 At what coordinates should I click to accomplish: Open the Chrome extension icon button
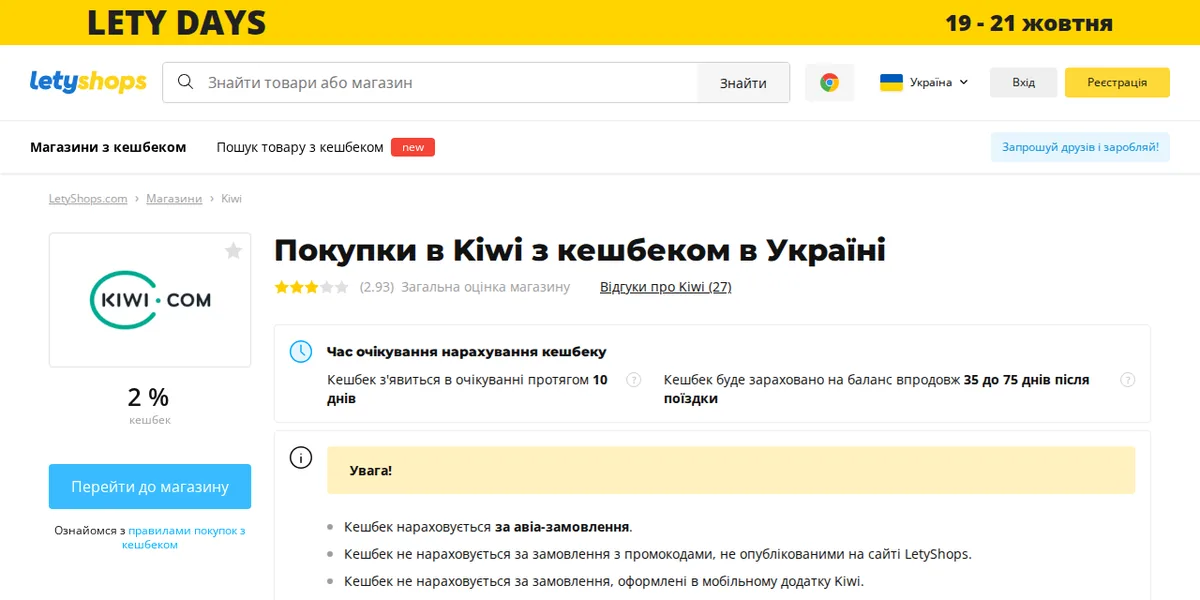coord(829,82)
